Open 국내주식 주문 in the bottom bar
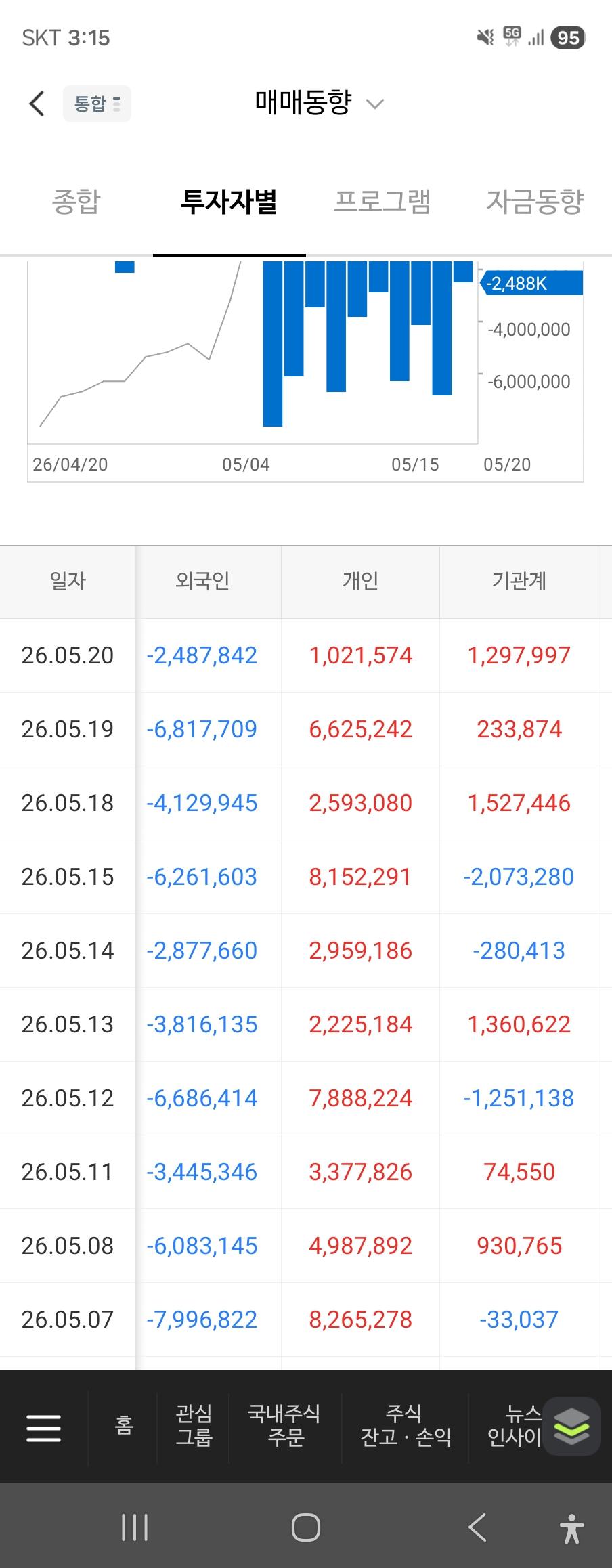 click(284, 1424)
